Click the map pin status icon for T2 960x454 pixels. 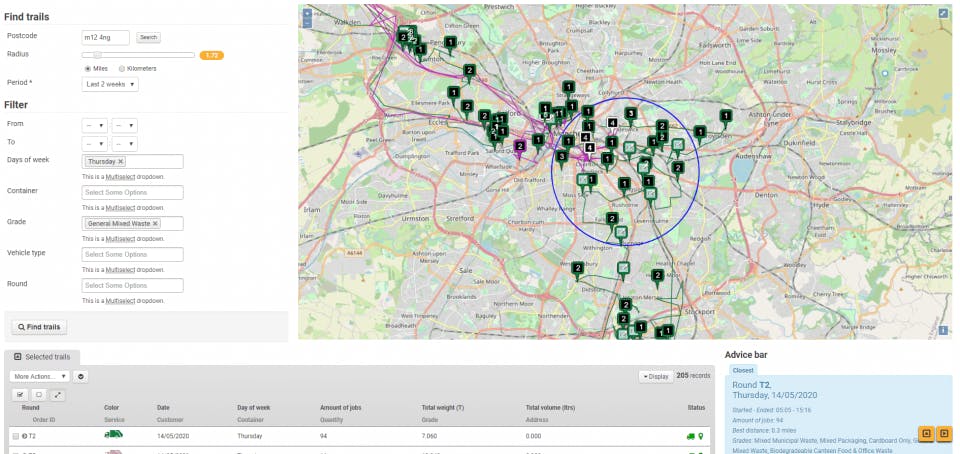point(701,436)
